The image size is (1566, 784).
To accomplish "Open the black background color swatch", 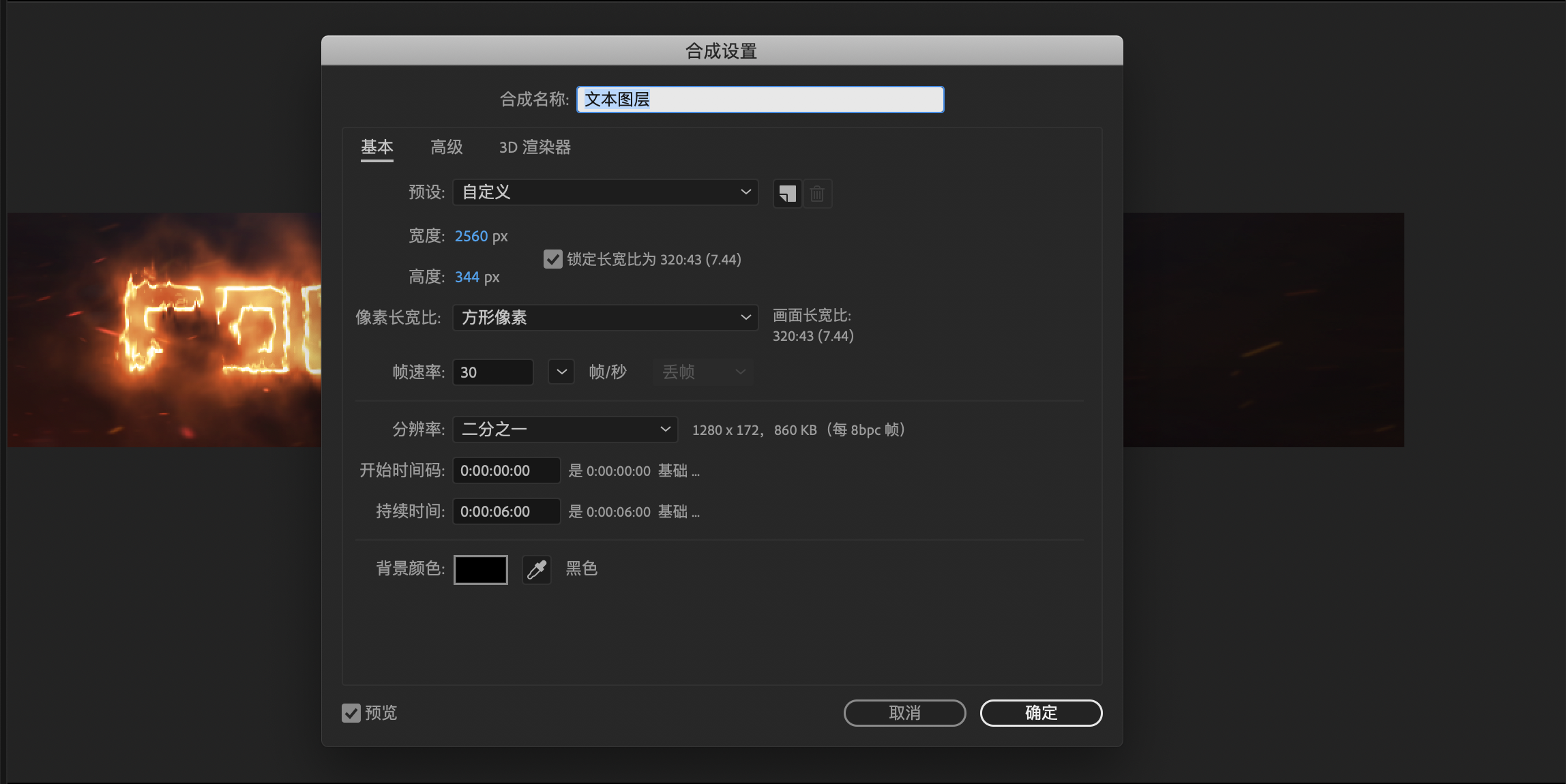I will pos(481,569).
